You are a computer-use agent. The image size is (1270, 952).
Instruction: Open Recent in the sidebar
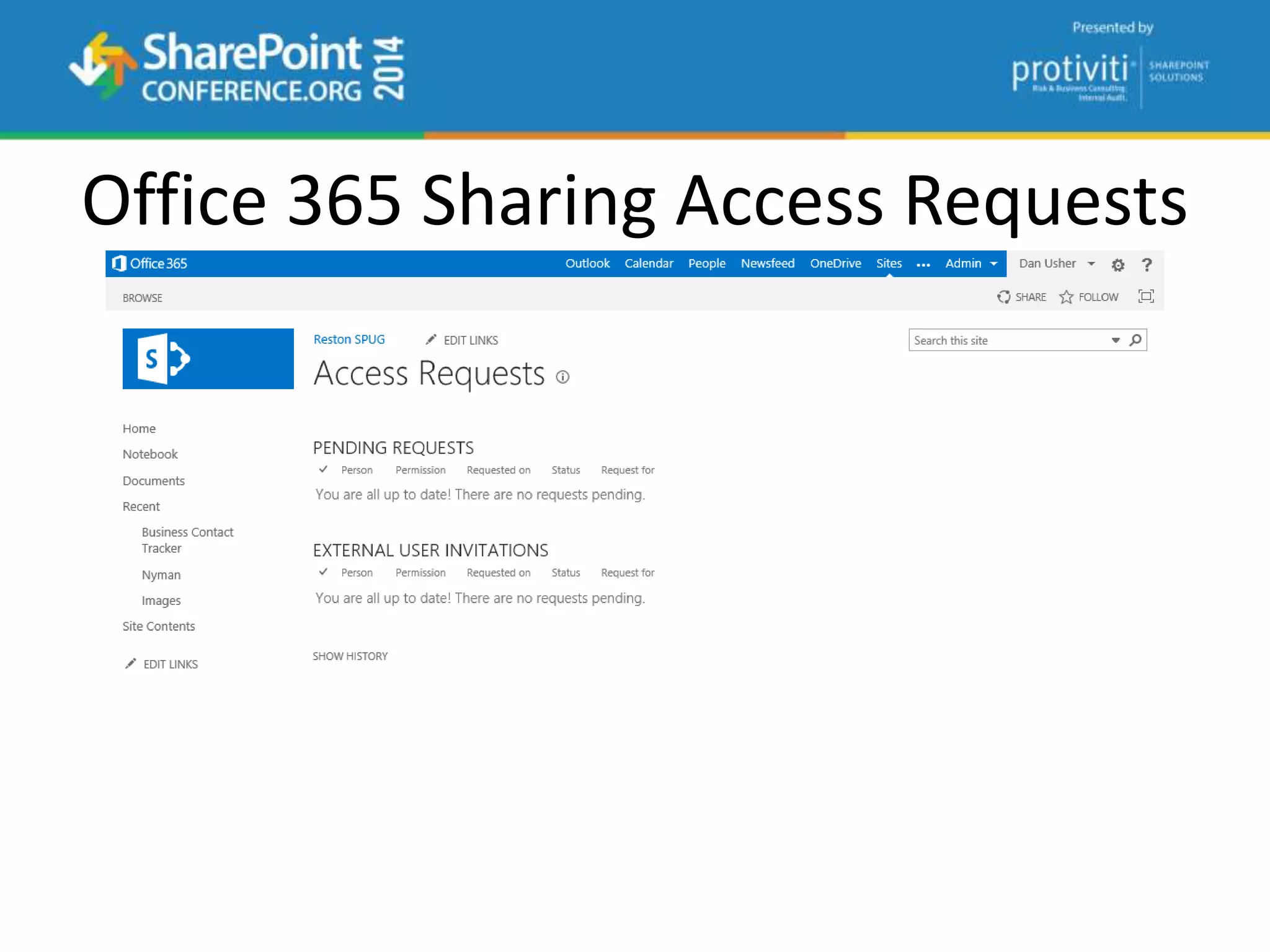click(x=141, y=506)
